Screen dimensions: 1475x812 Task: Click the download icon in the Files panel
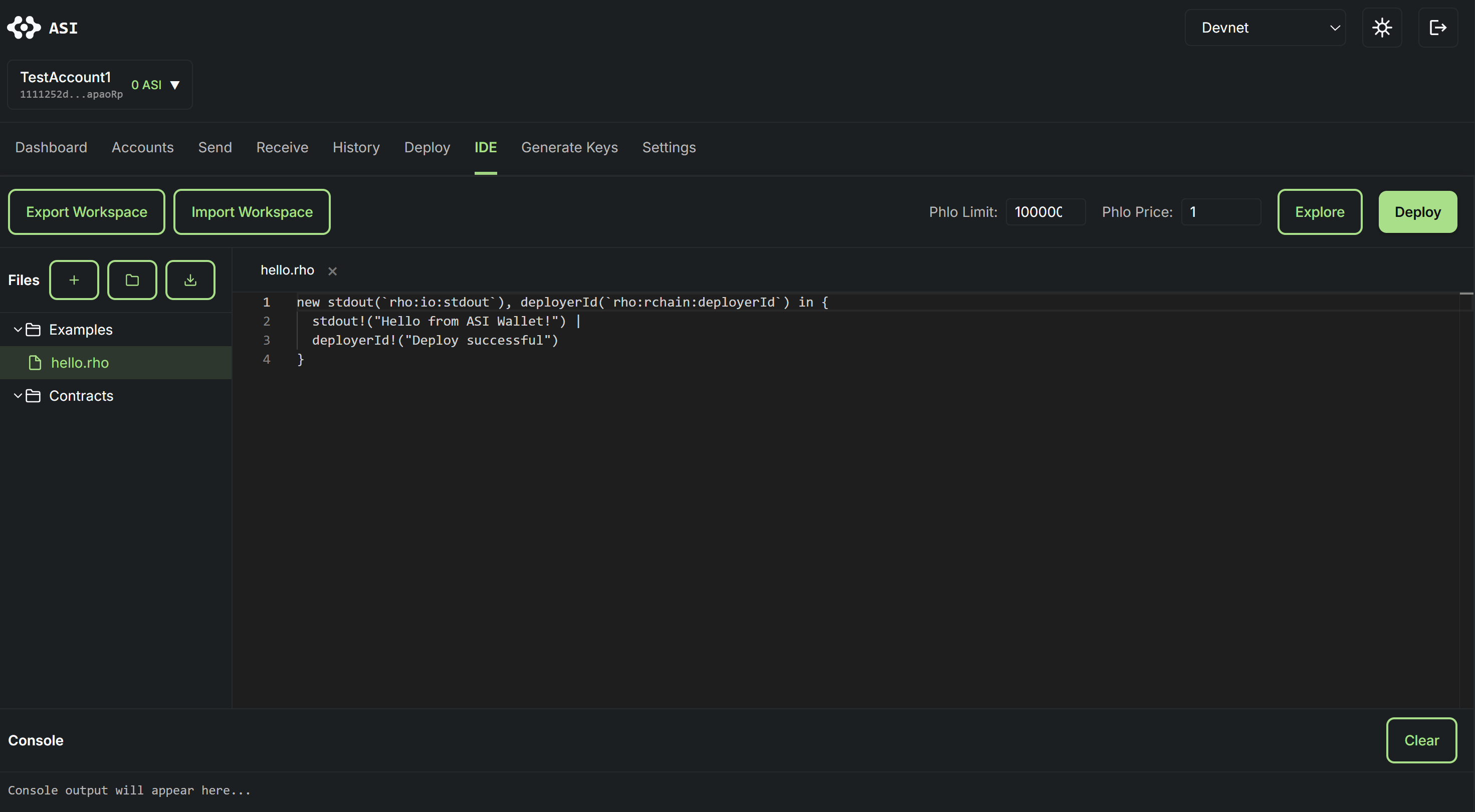[189, 280]
